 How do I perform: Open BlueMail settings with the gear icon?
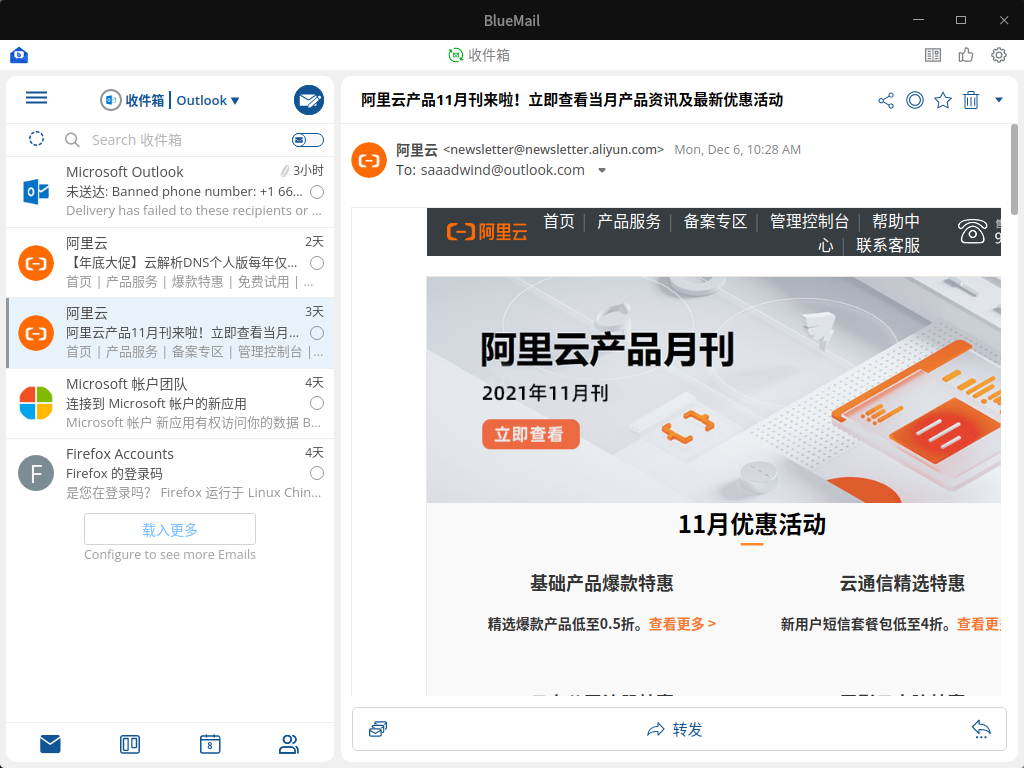point(997,55)
